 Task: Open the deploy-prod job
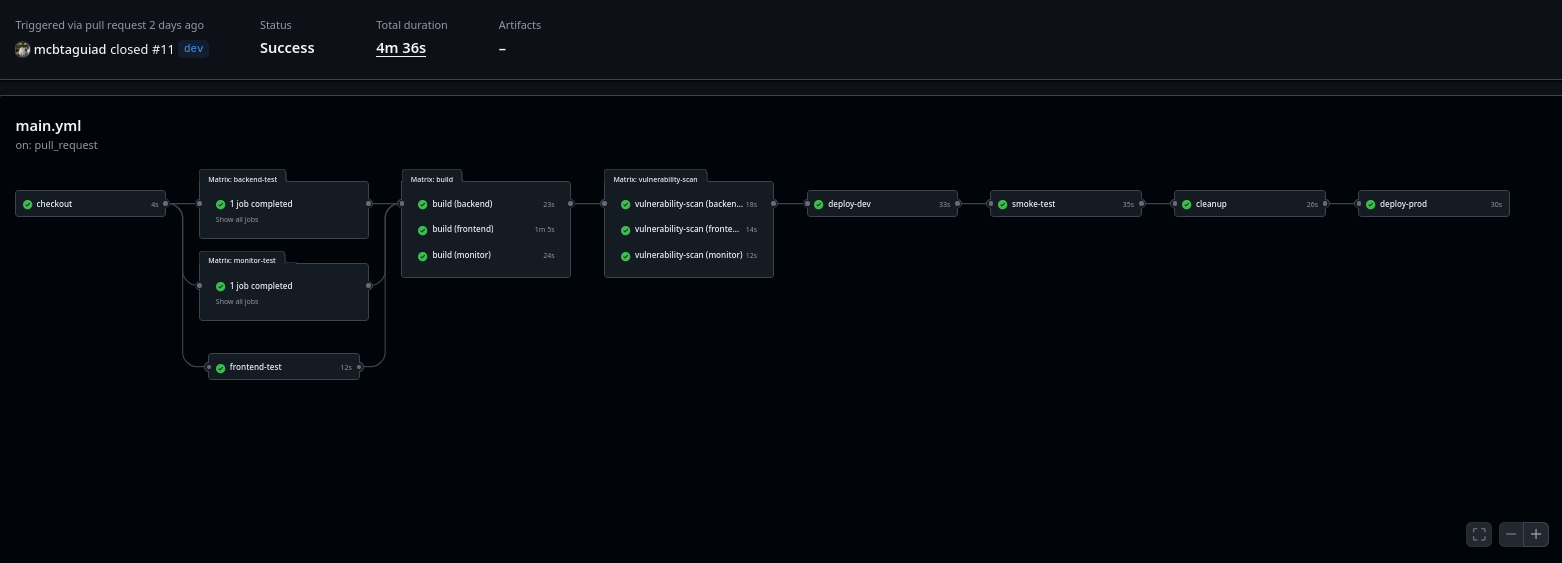point(1434,204)
